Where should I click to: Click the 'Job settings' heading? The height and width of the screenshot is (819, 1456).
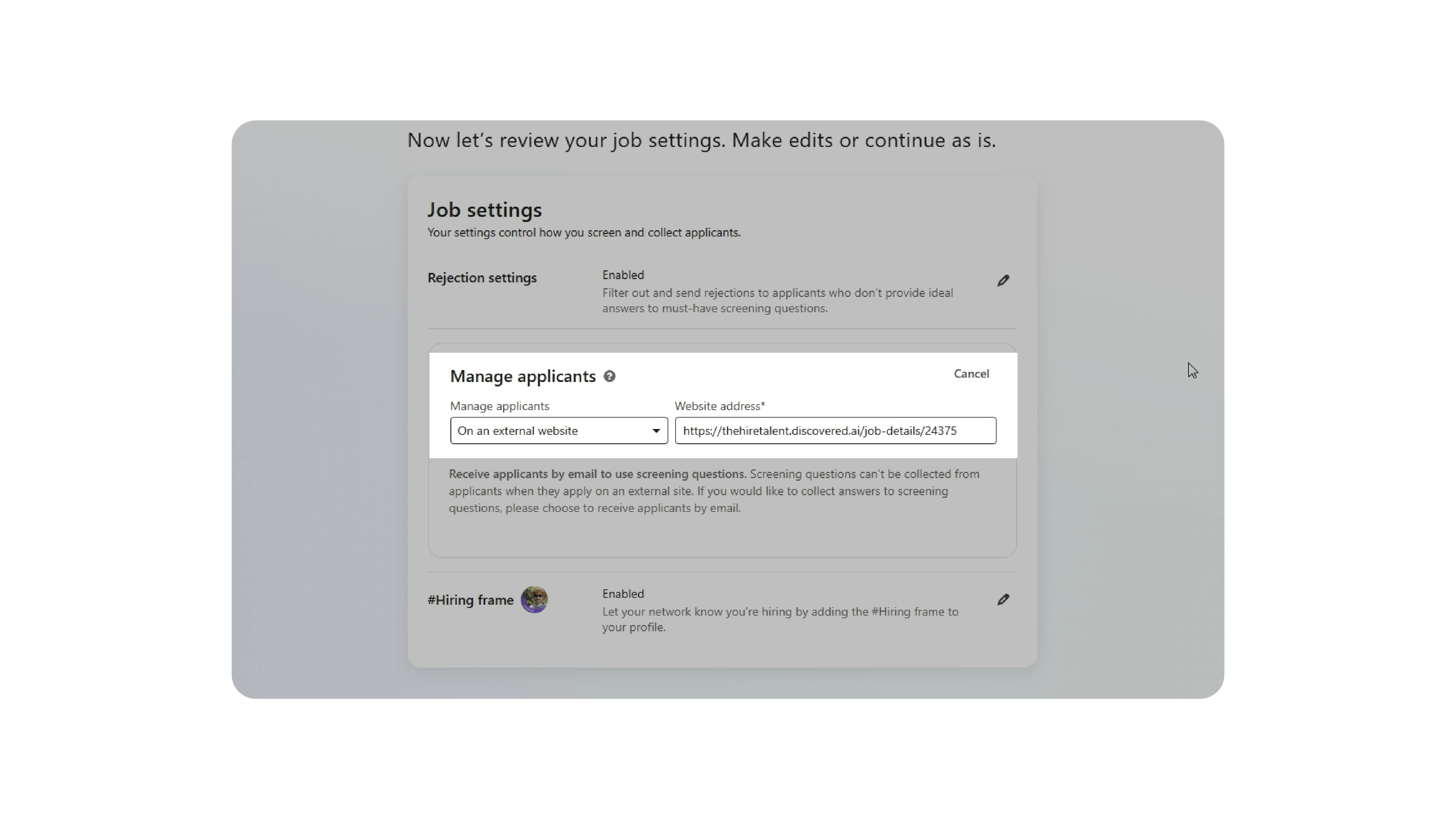[484, 210]
